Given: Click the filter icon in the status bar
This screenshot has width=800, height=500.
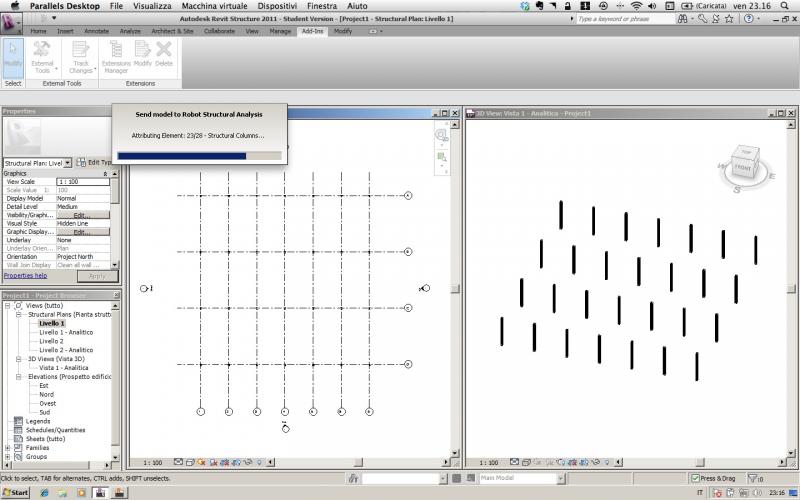Looking at the screenshot, I should click(x=752, y=478).
